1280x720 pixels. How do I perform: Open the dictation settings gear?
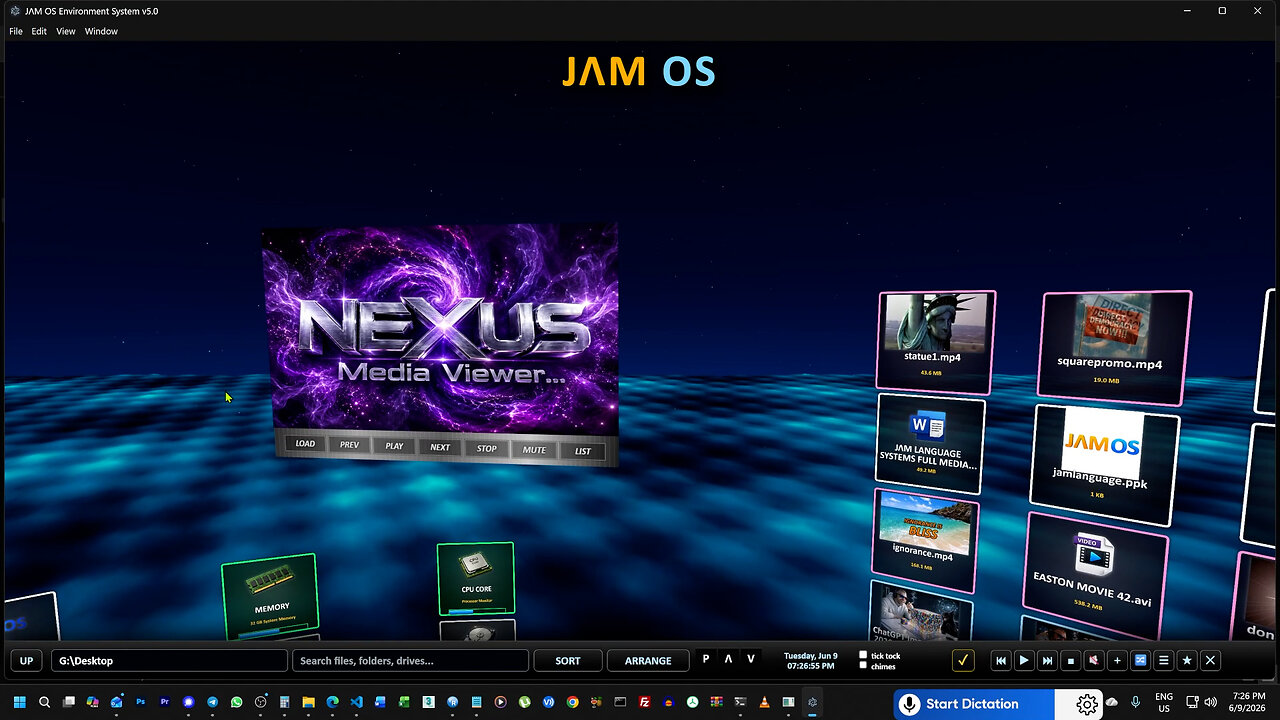point(1087,705)
